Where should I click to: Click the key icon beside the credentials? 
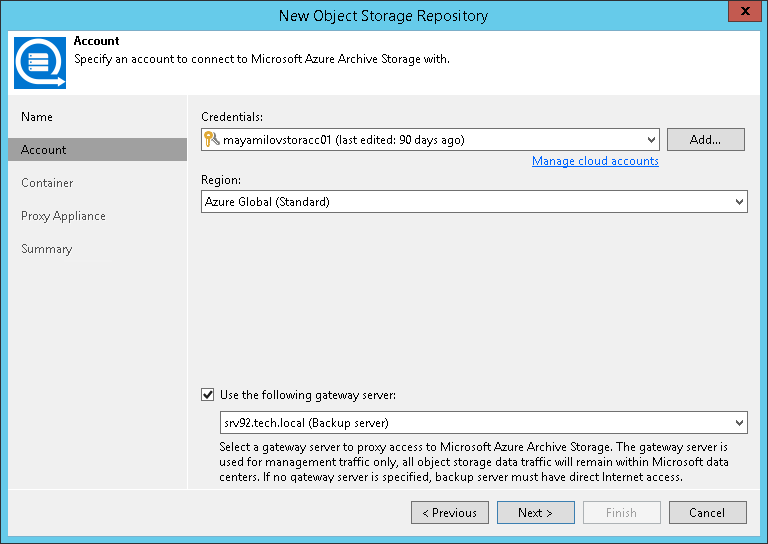click(210, 140)
